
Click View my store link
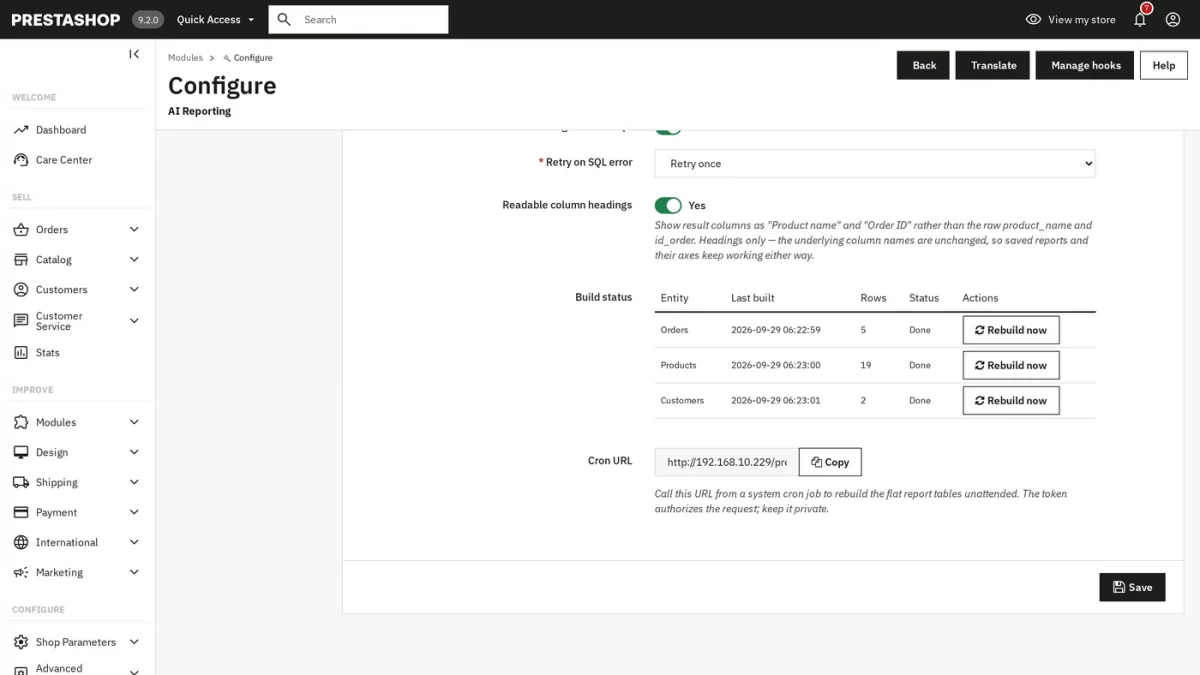pyautogui.click(x=1081, y=19)
